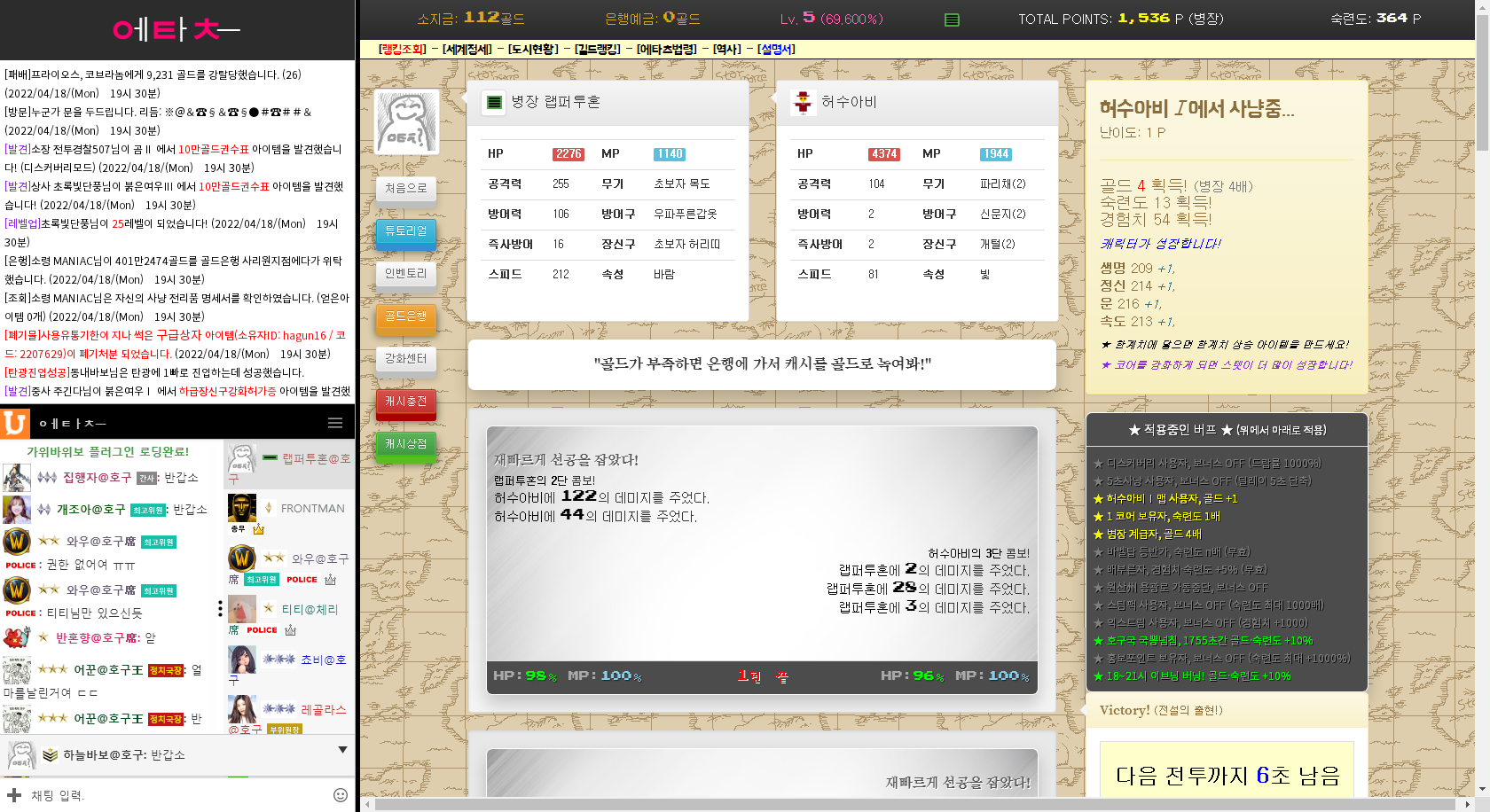Click weapon name 초보자 목도
This screenshot has height=812, width=1490.
[x=682, y=184]
